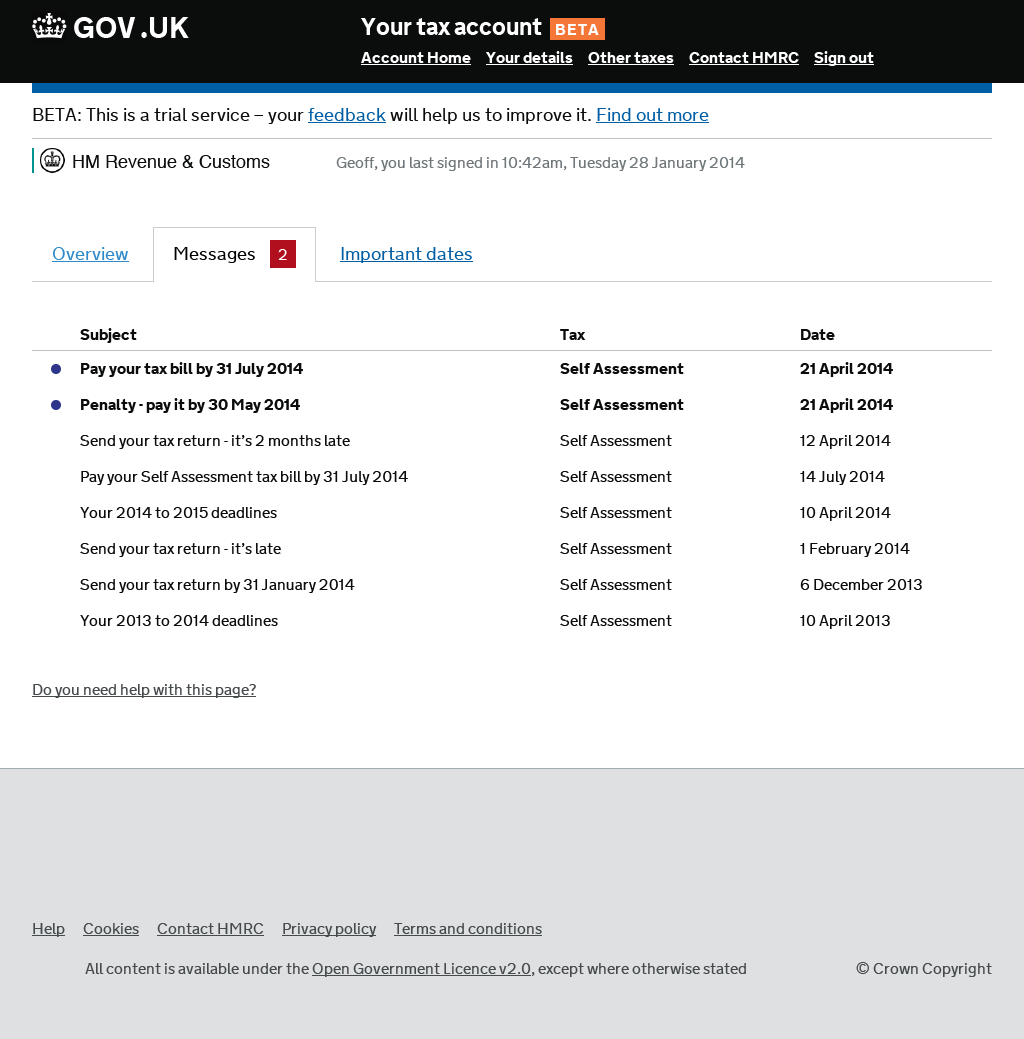Open Other taxes in header navigation
The width and height of the screenshot is (1024, 1039).
(630, 58)
